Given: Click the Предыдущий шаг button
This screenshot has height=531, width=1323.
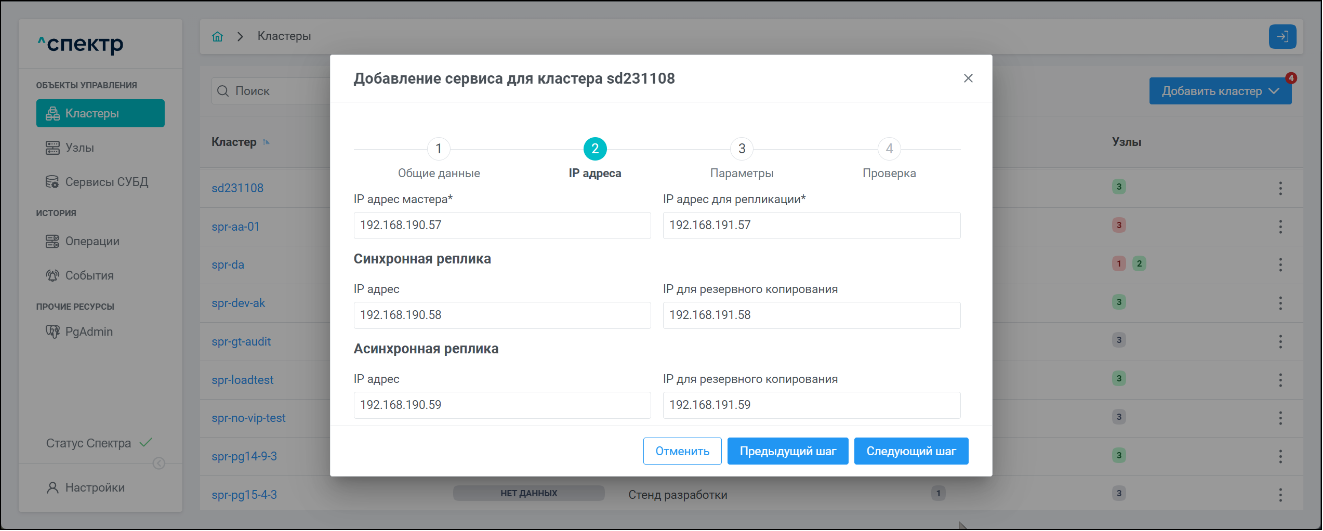Looking at the screenshot, I should click(x=788, y=451).
